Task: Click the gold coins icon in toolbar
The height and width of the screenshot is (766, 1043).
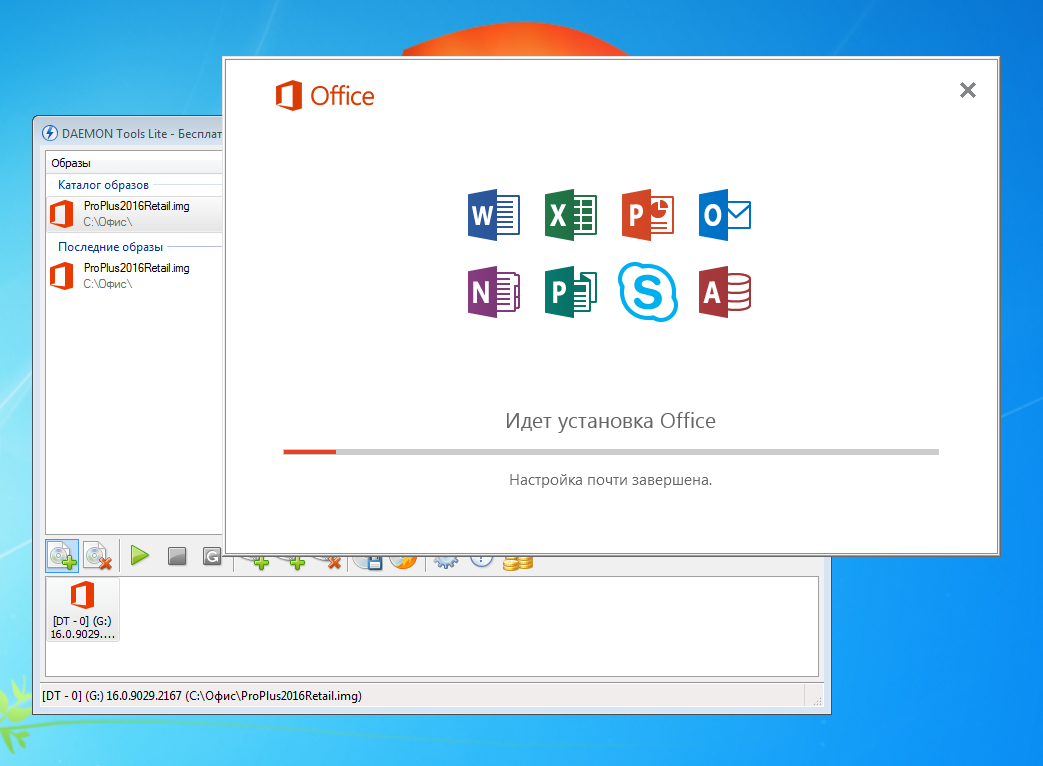Action: tap(517, 564)
